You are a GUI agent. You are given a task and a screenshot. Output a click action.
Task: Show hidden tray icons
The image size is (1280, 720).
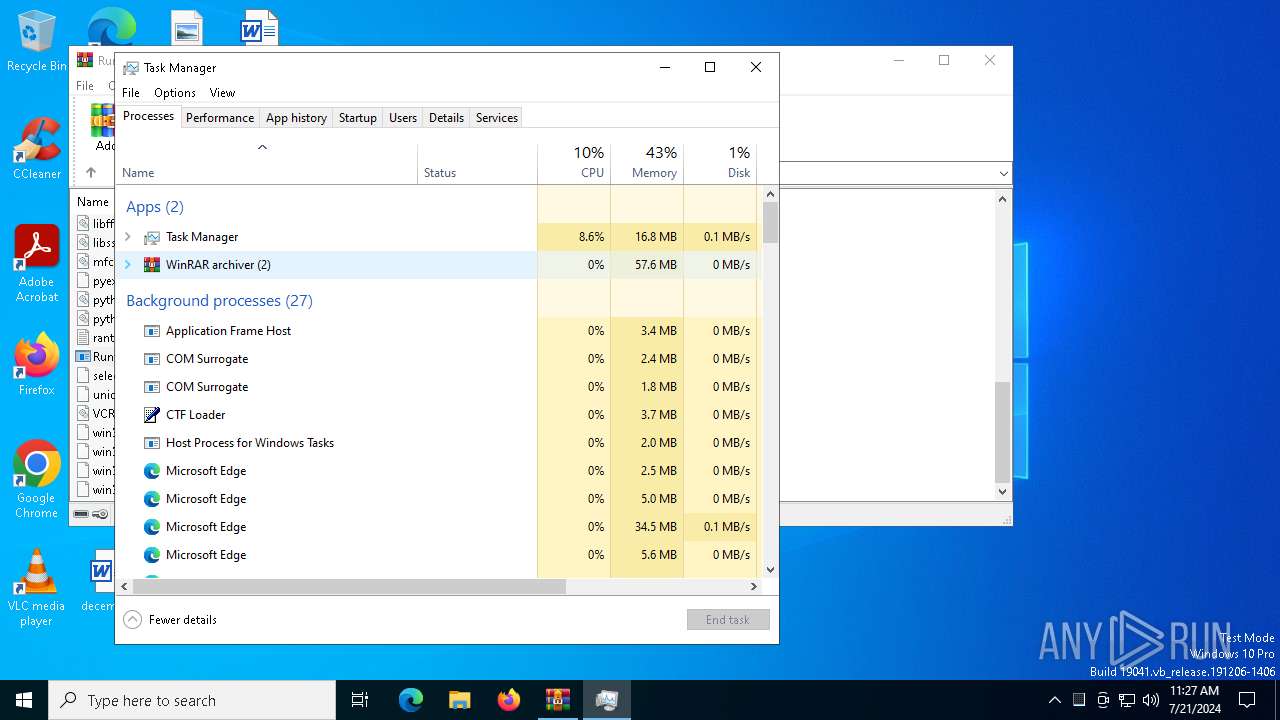point(1054,700)
